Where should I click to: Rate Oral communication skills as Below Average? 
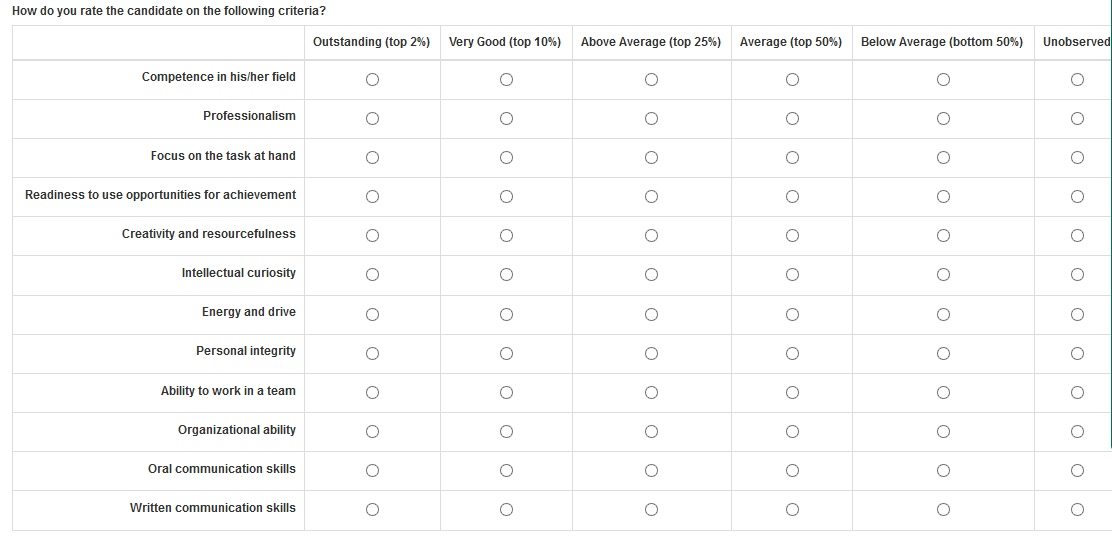click(943, 471)
